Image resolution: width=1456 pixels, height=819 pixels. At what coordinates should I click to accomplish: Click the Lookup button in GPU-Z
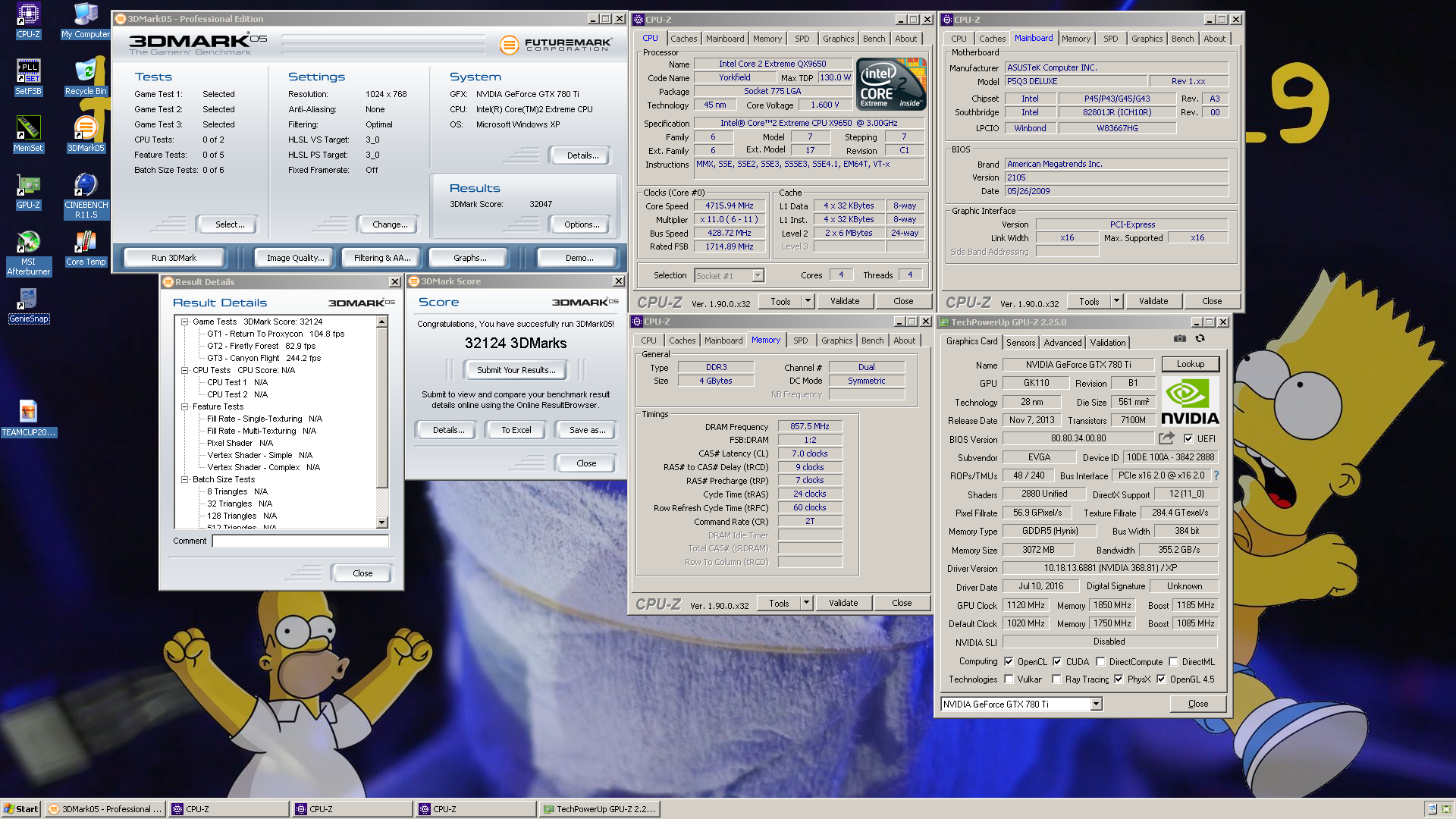1190,364
